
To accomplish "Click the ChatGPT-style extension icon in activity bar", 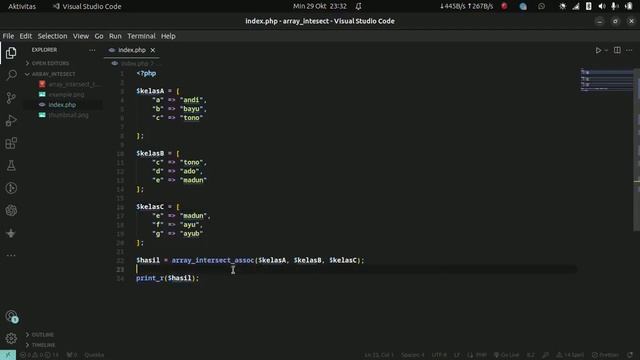I will [x=11, y=211].
